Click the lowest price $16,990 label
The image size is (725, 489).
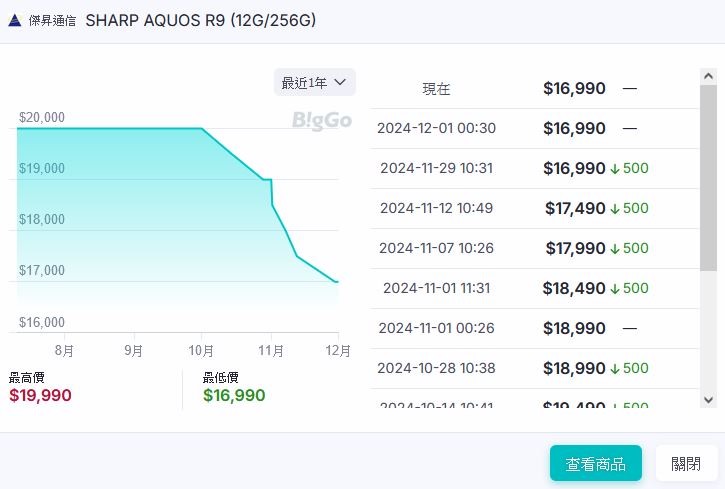coord(234,395)
